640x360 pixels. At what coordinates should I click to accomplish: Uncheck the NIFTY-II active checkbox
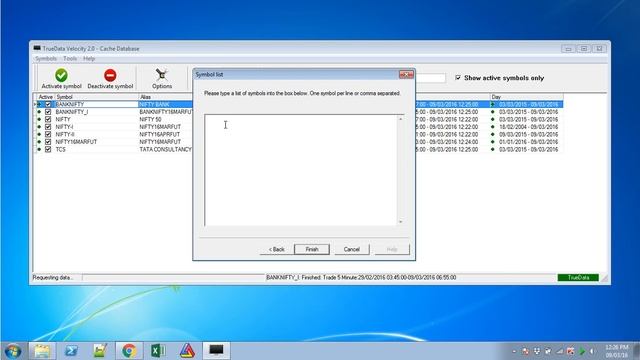[x=48, y=134]
